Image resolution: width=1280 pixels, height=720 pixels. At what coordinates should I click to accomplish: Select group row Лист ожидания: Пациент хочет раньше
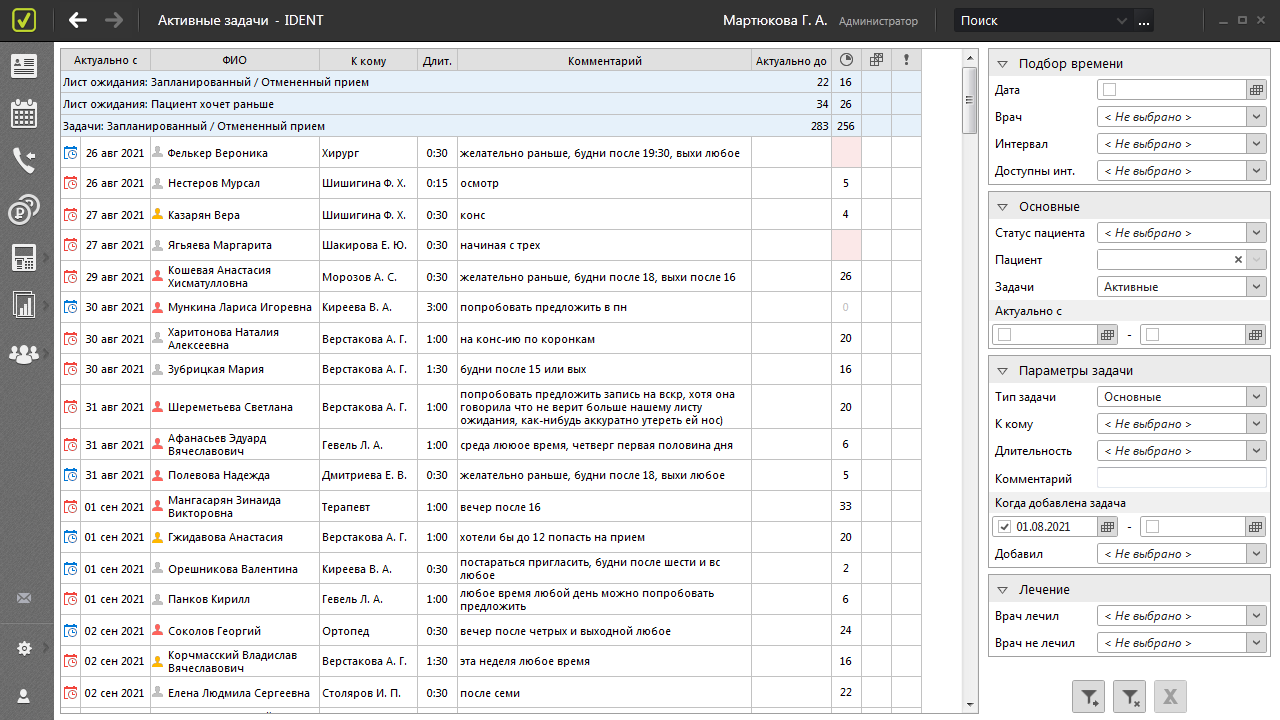[x=490, y=104]
